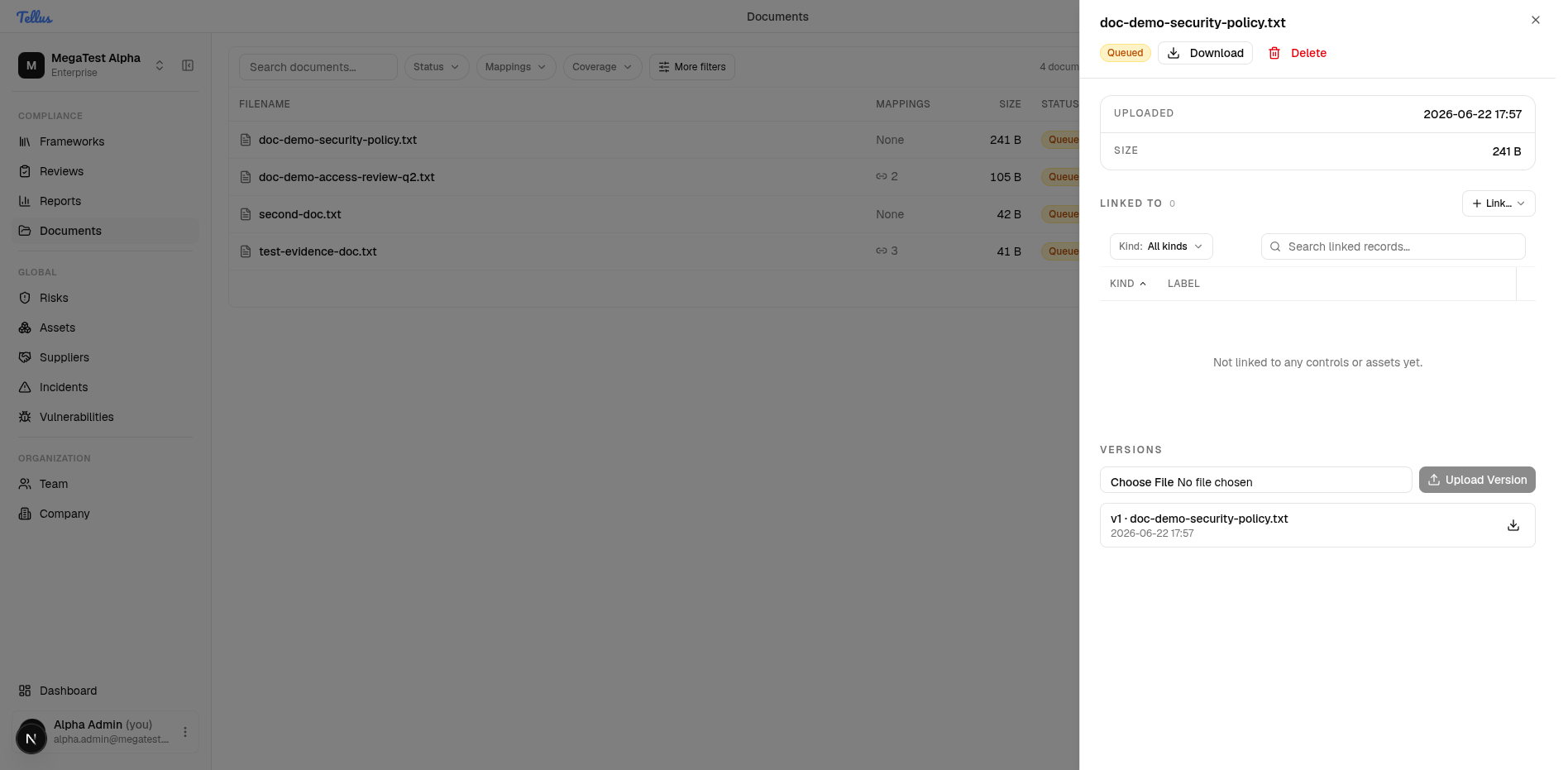This screenshot has width=1568, height=770.
Task: Open the Mappings filter dropdown
Action: pyautogui.click(x=516, y=67)
